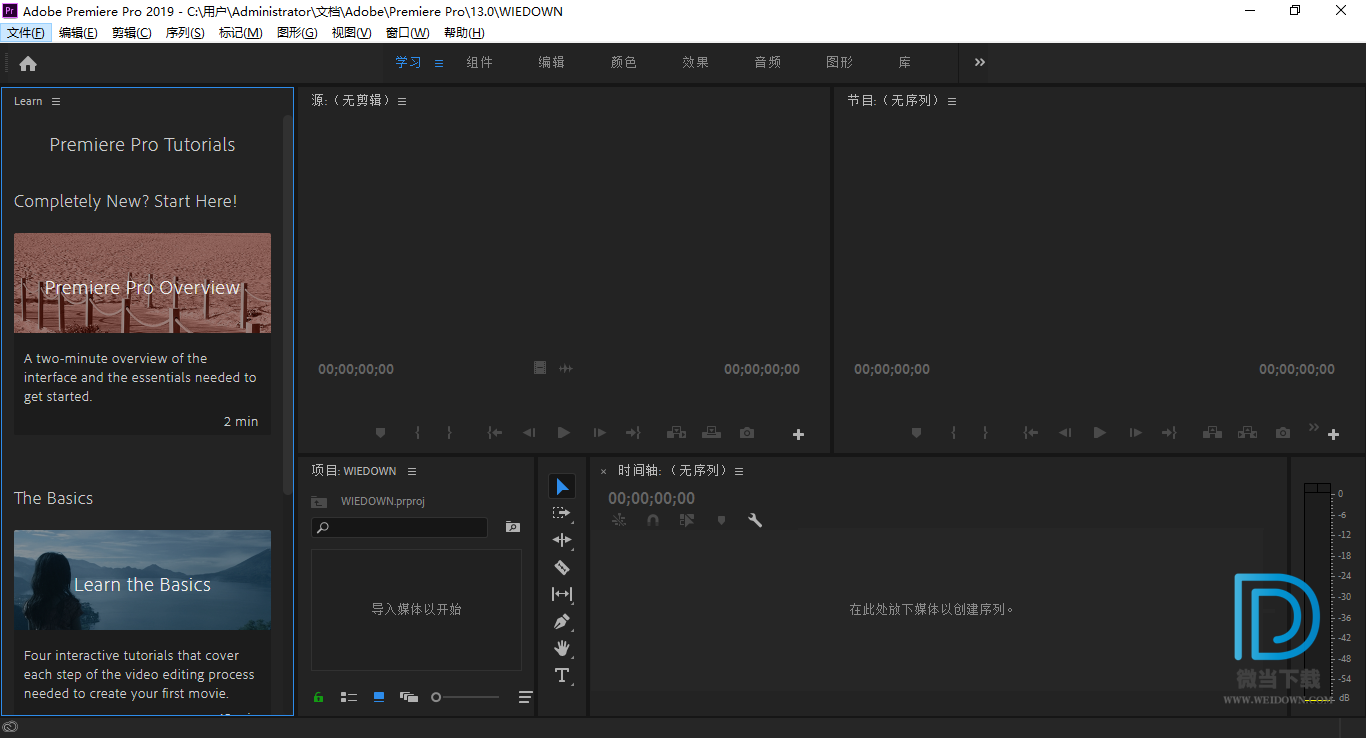
Task: Click Program monitor Export Frame camera
Action: click(x=1283, y=433)
